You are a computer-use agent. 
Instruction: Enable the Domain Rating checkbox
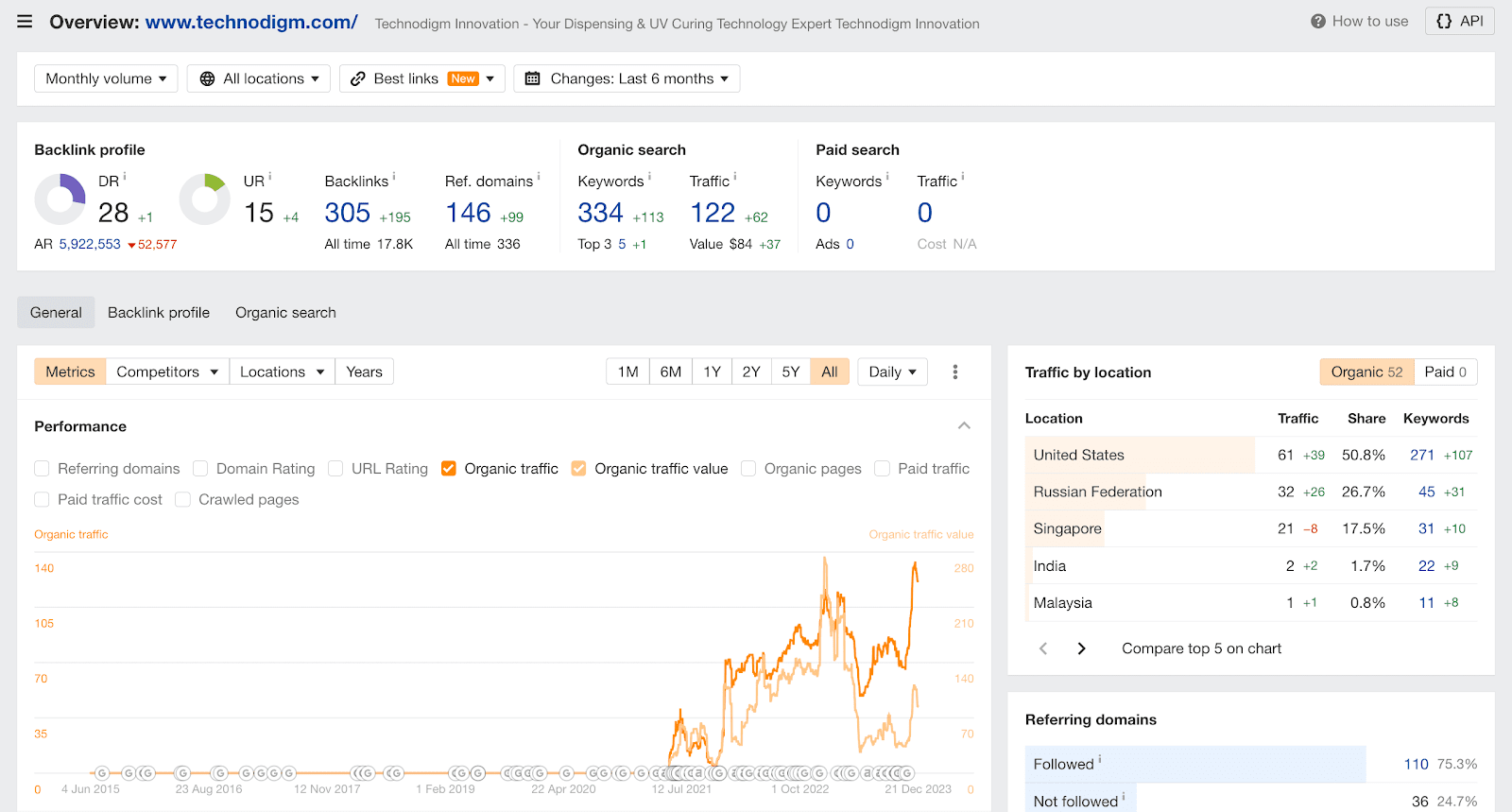click(x=200, y=469)
